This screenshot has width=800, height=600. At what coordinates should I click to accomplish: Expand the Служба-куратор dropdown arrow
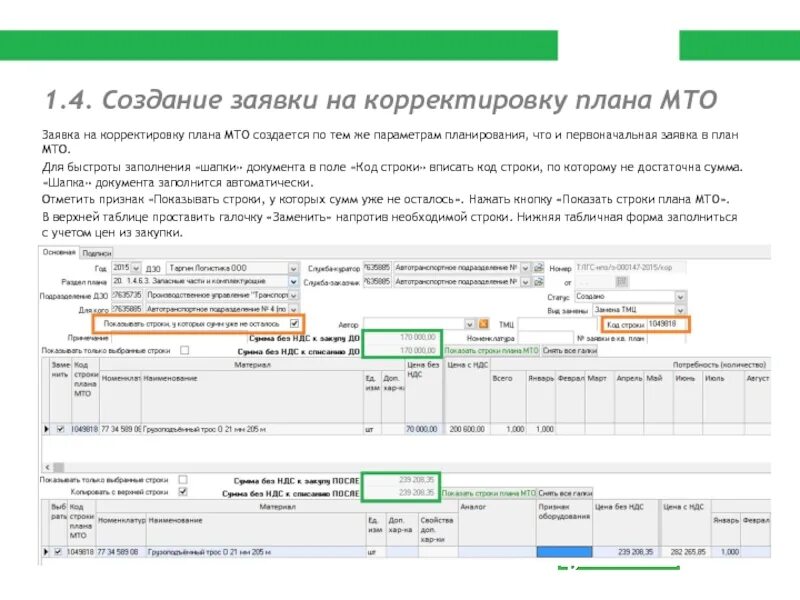(525, 267)
